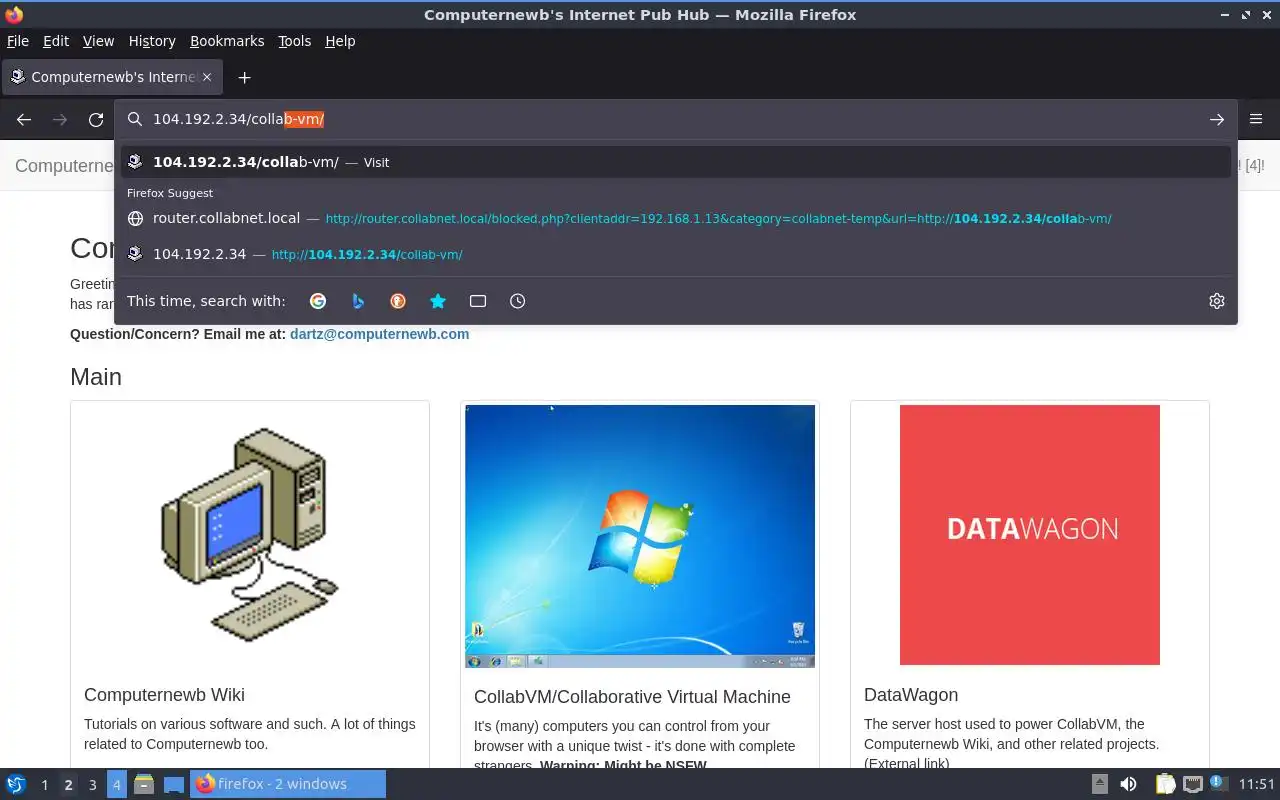Switch to virtual desktop 2
The width and height of the screenshot is (1280, 800).
click(68, 785)
